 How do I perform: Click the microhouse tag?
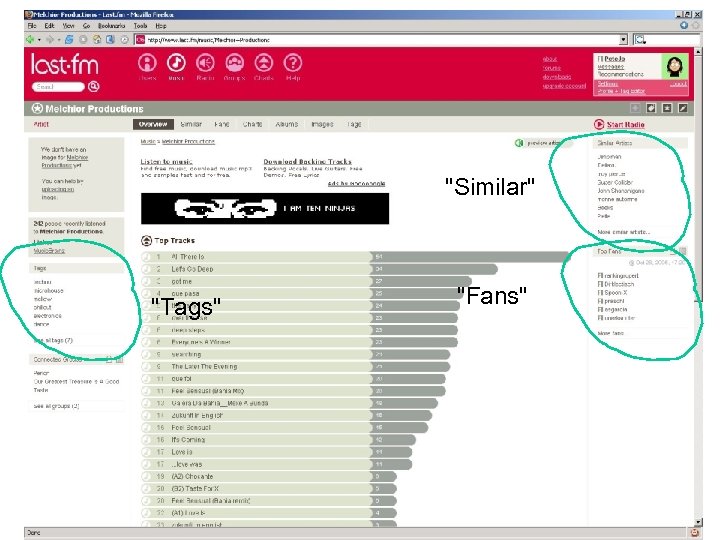49,291
